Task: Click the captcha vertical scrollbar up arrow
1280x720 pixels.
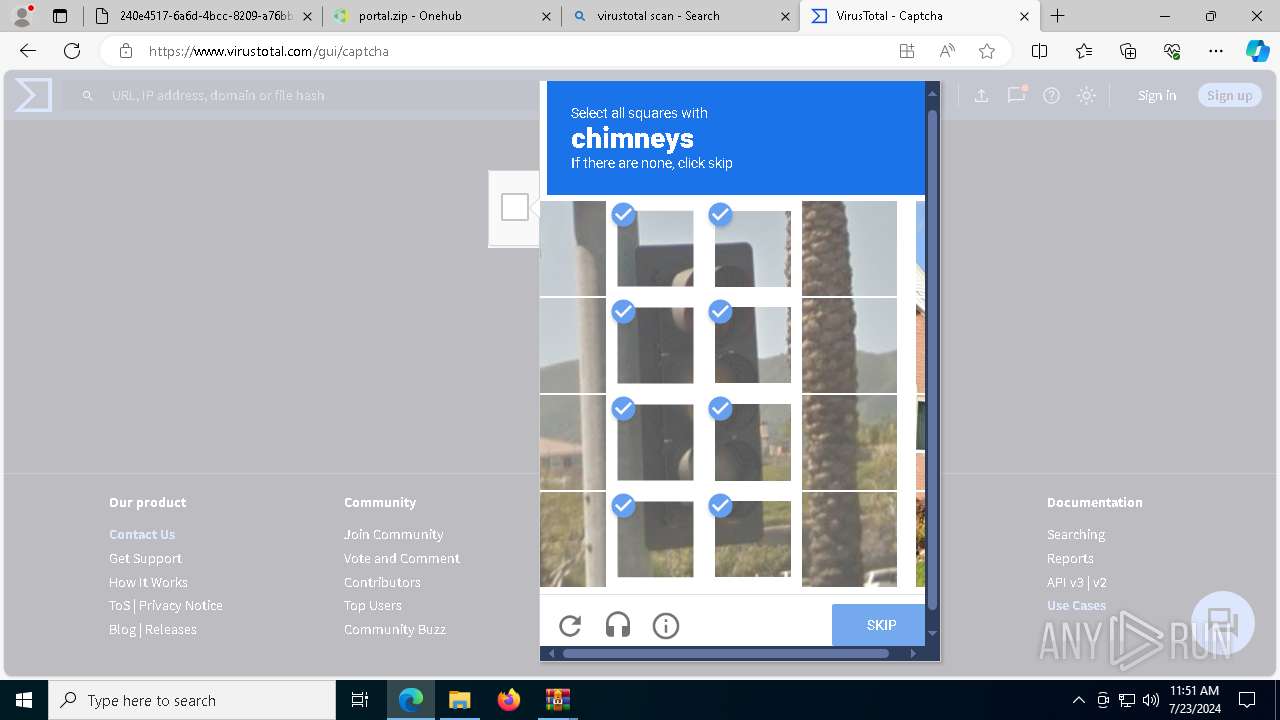Action: (932, 94)
